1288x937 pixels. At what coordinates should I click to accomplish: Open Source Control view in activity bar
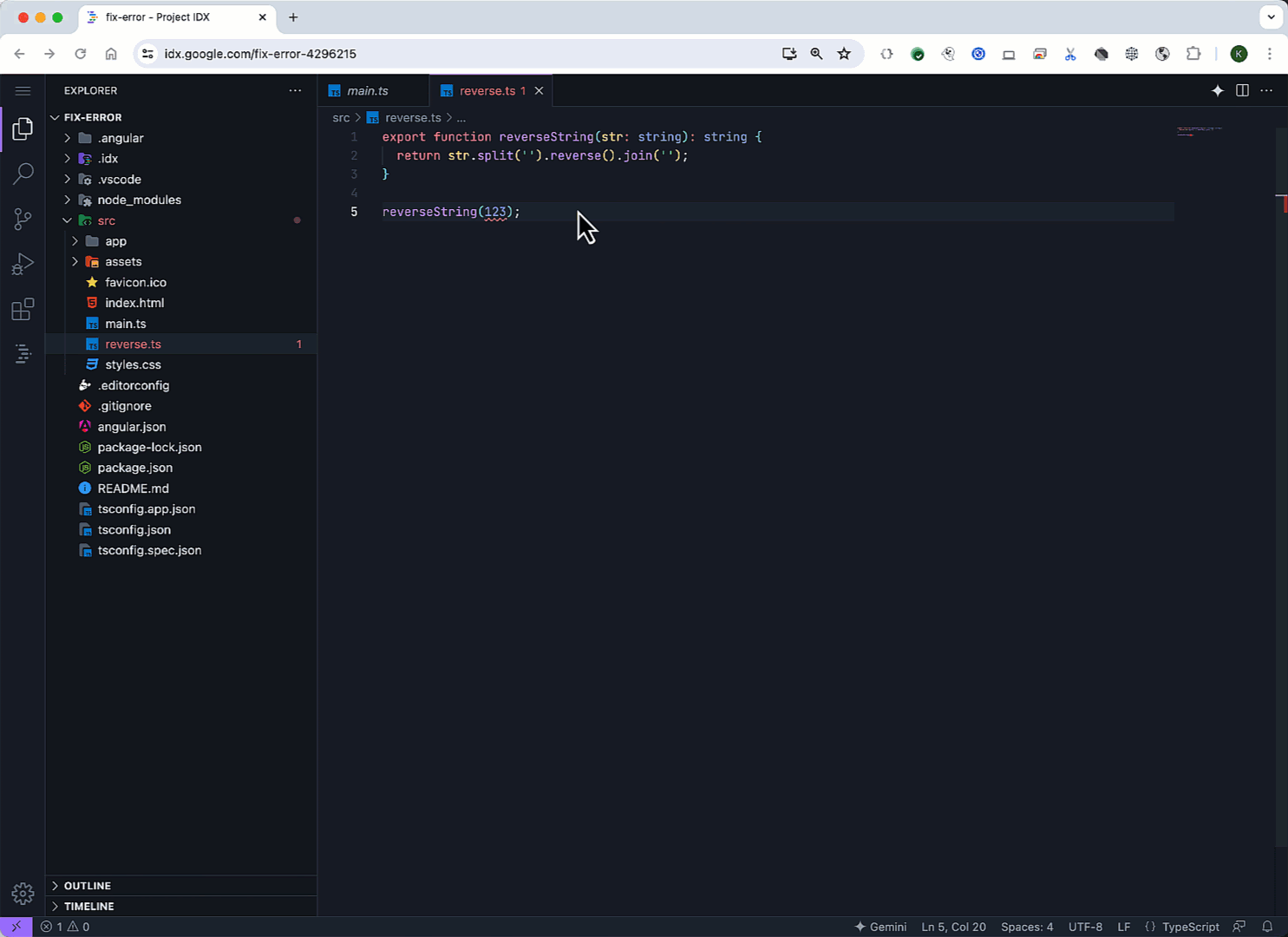[x=23, y=219]
